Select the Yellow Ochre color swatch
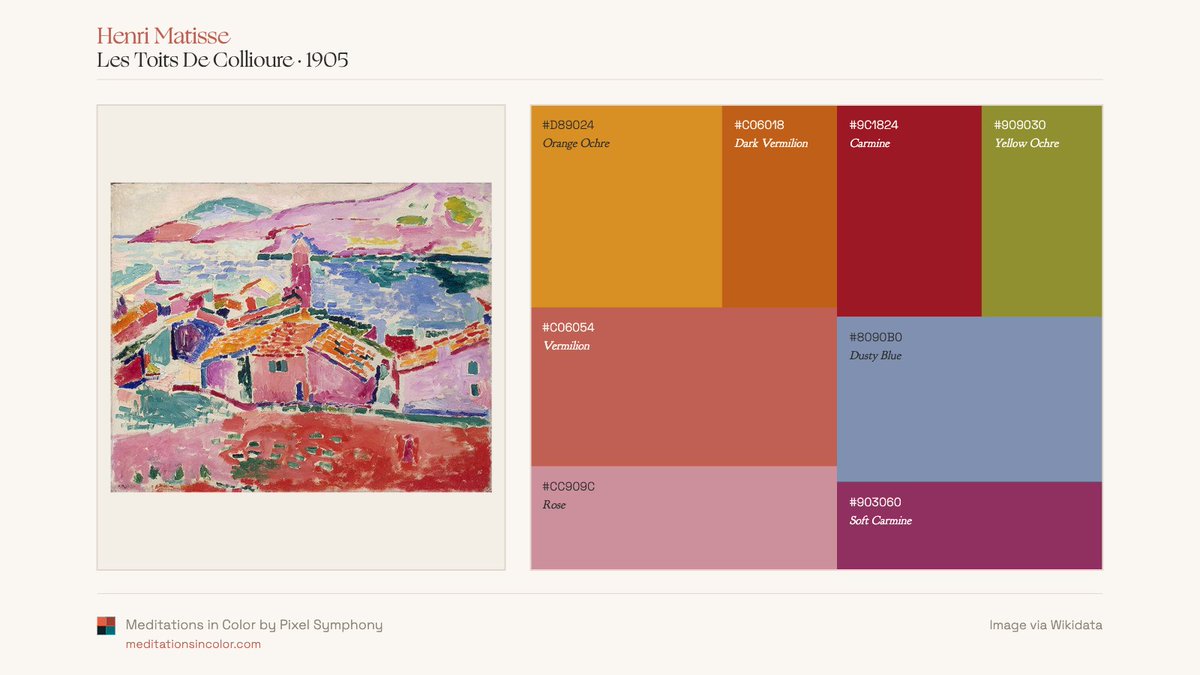Viewport: 1200px width, 675px height. click(1042, 211)
